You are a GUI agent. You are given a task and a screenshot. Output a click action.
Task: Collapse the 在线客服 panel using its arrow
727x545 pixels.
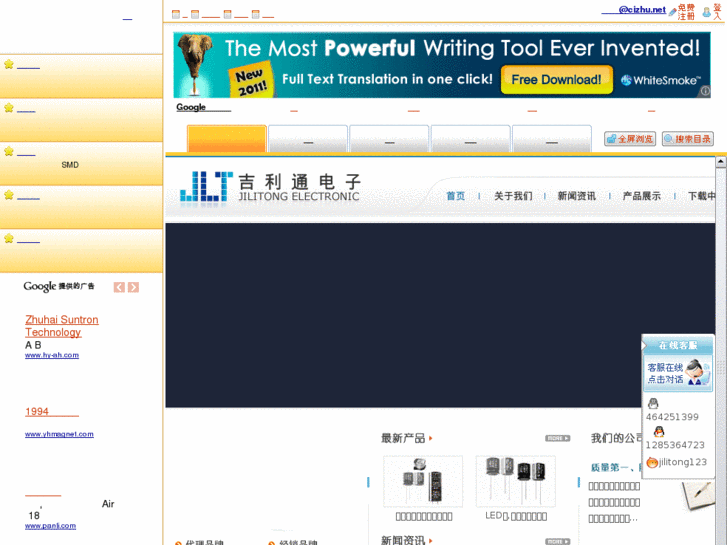point(644,346)
